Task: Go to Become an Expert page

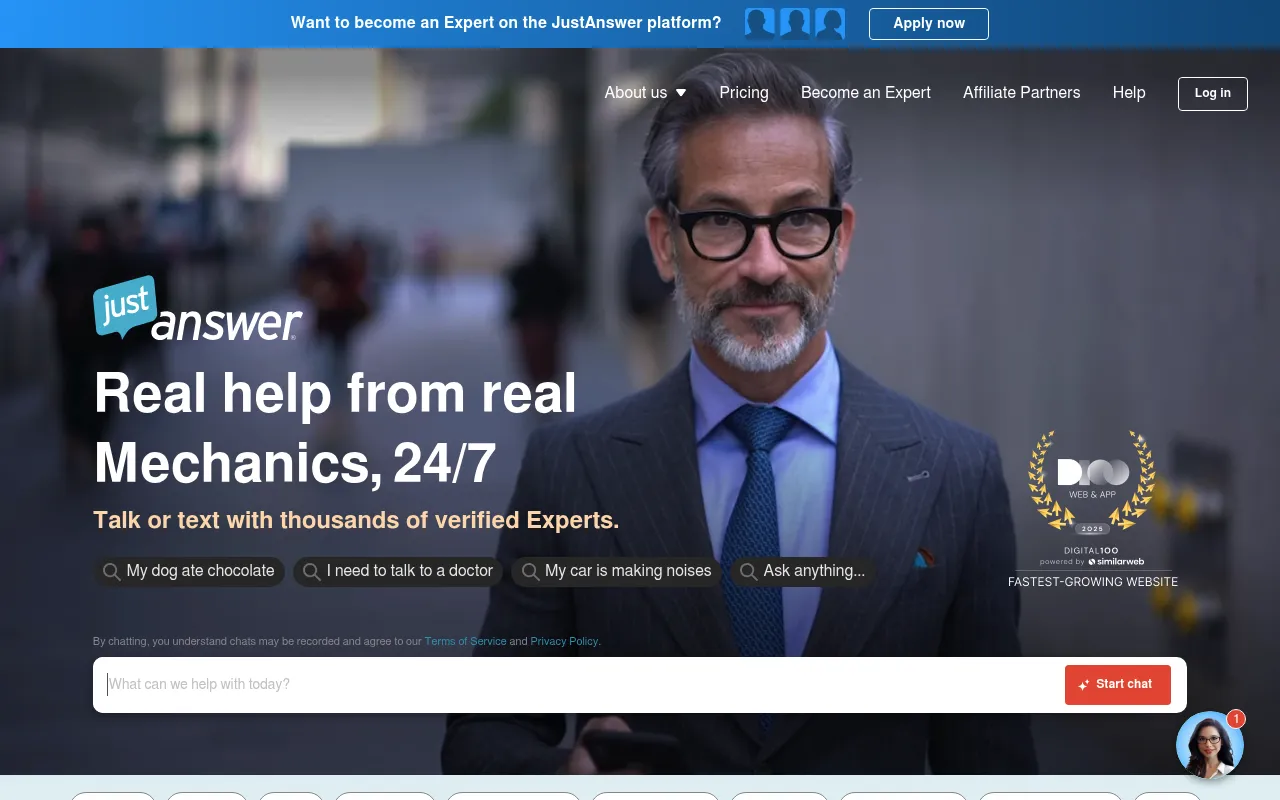Action: point(866,92)
